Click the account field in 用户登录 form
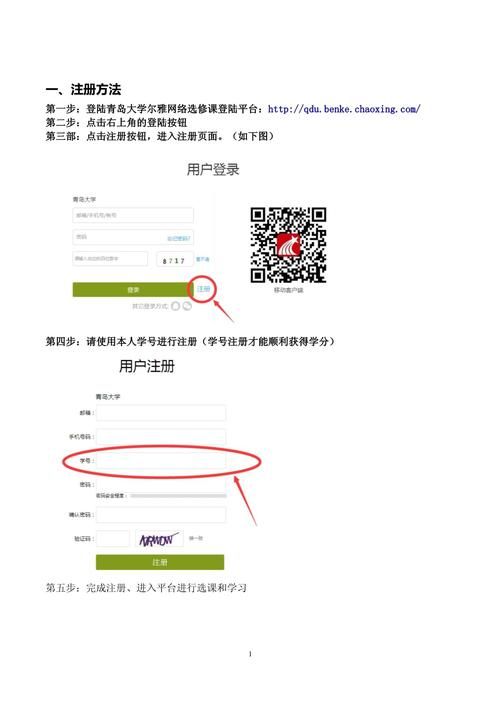 (x=133, y=215)
